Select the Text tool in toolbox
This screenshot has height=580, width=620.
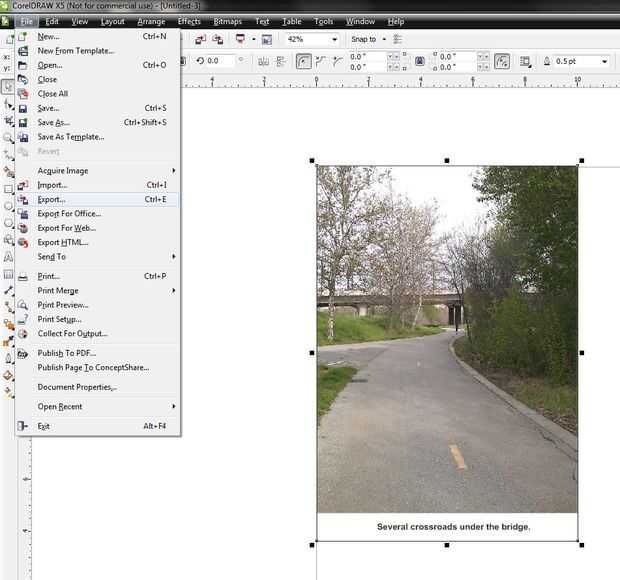(8, 257)
